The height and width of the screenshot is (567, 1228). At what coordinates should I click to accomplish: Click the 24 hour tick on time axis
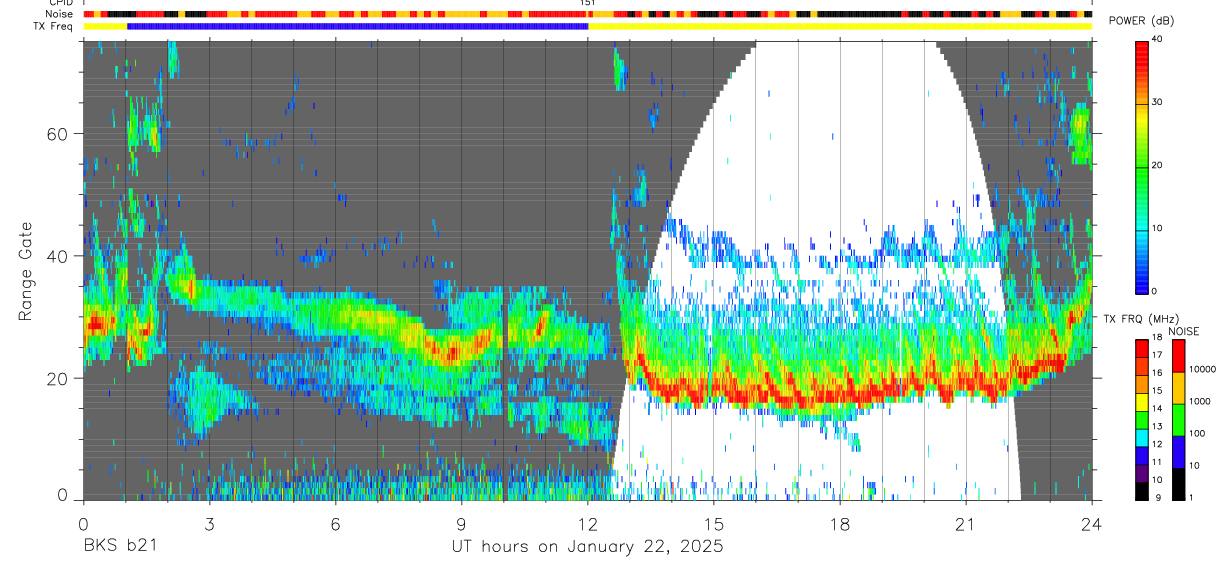[x=1092, y=522]
